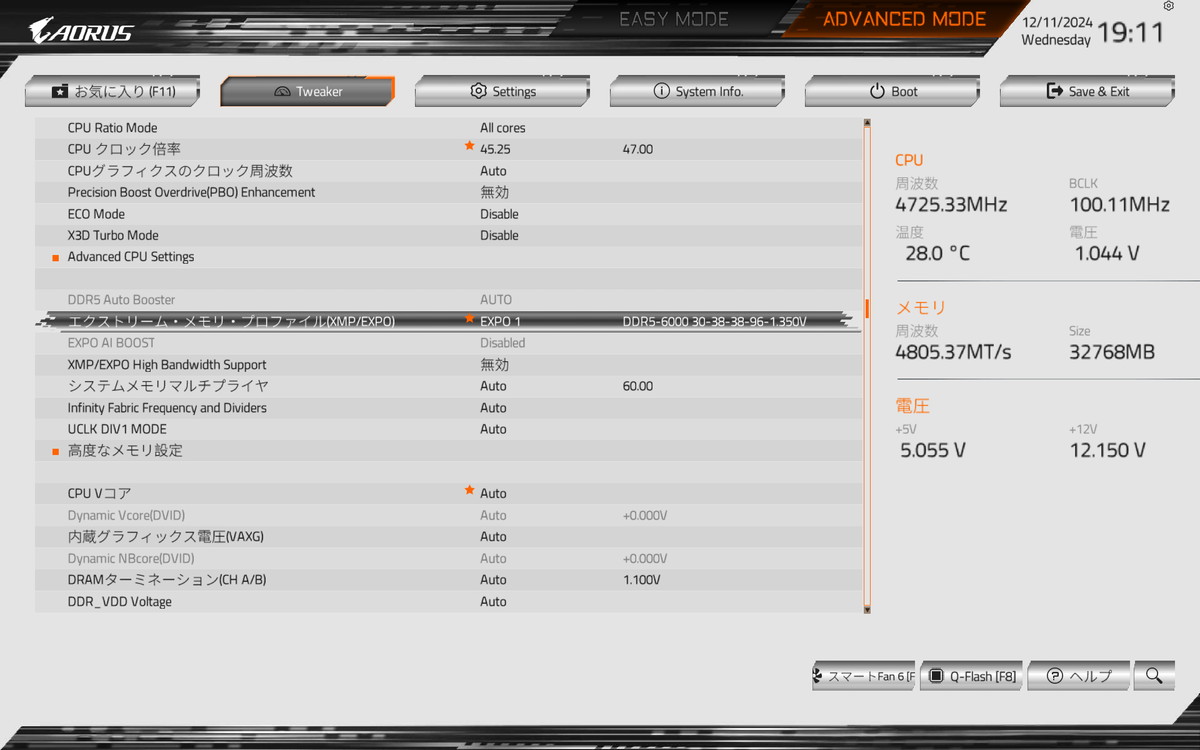1200x750 pixels.
Task: Click the CPU frequency 4725.33MHz readout
Action: click(951, 205)
